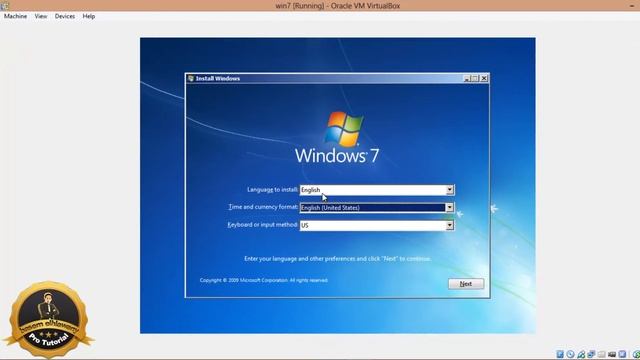This screenshot has height=360, width=640.
Task: Expand the Time and currency format dropdown arrow
Action: 449,207
